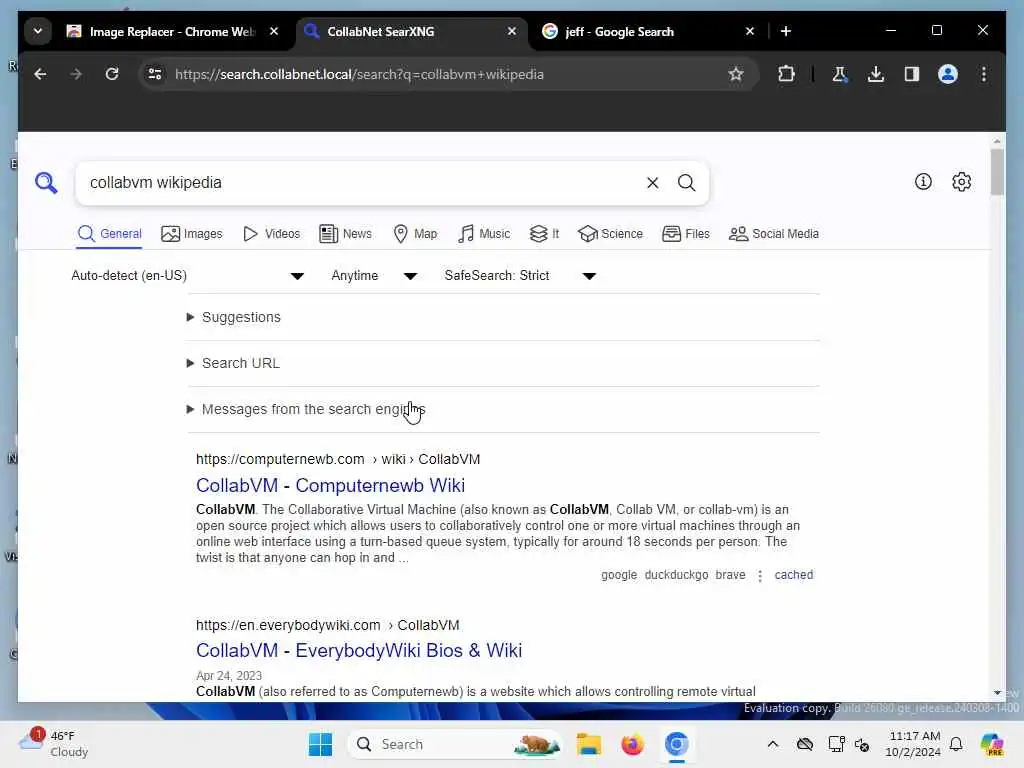Open the Downloads icon in toolbar
Screen dimensions: 1024x768
(876, 74)
